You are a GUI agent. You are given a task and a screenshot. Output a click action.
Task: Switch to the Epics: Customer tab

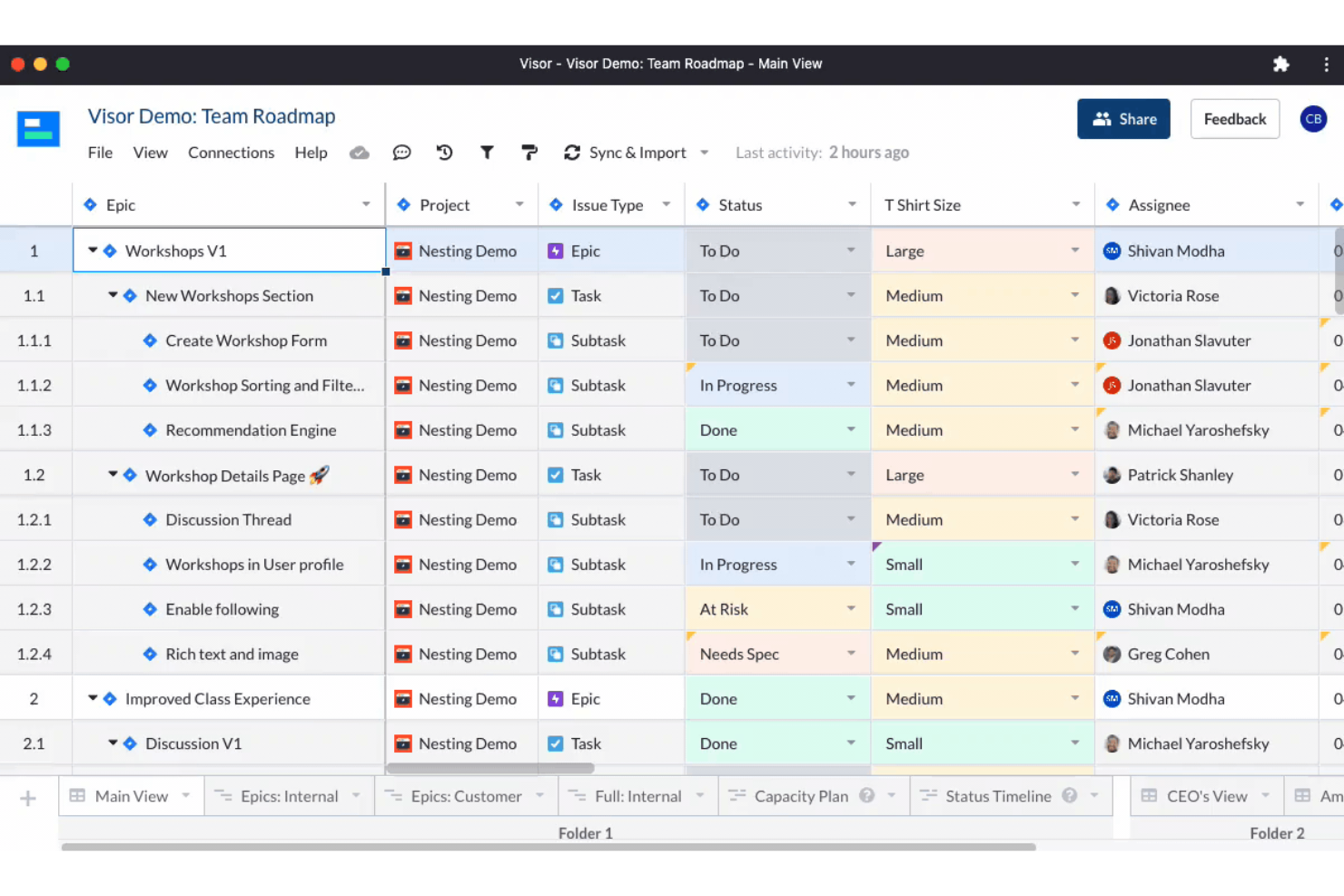click(x=466, y=796)
